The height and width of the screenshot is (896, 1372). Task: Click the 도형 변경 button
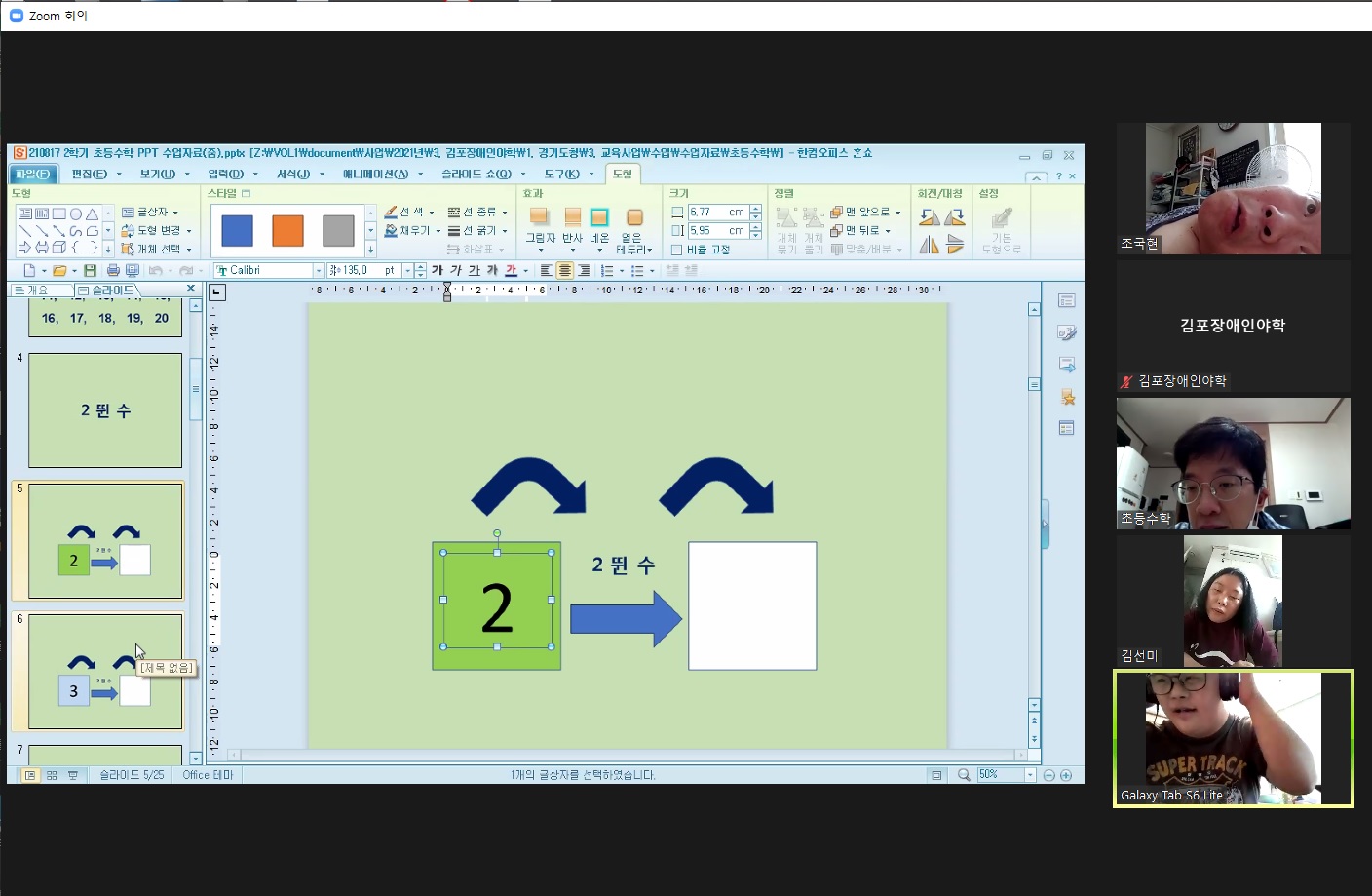[156, 231]
